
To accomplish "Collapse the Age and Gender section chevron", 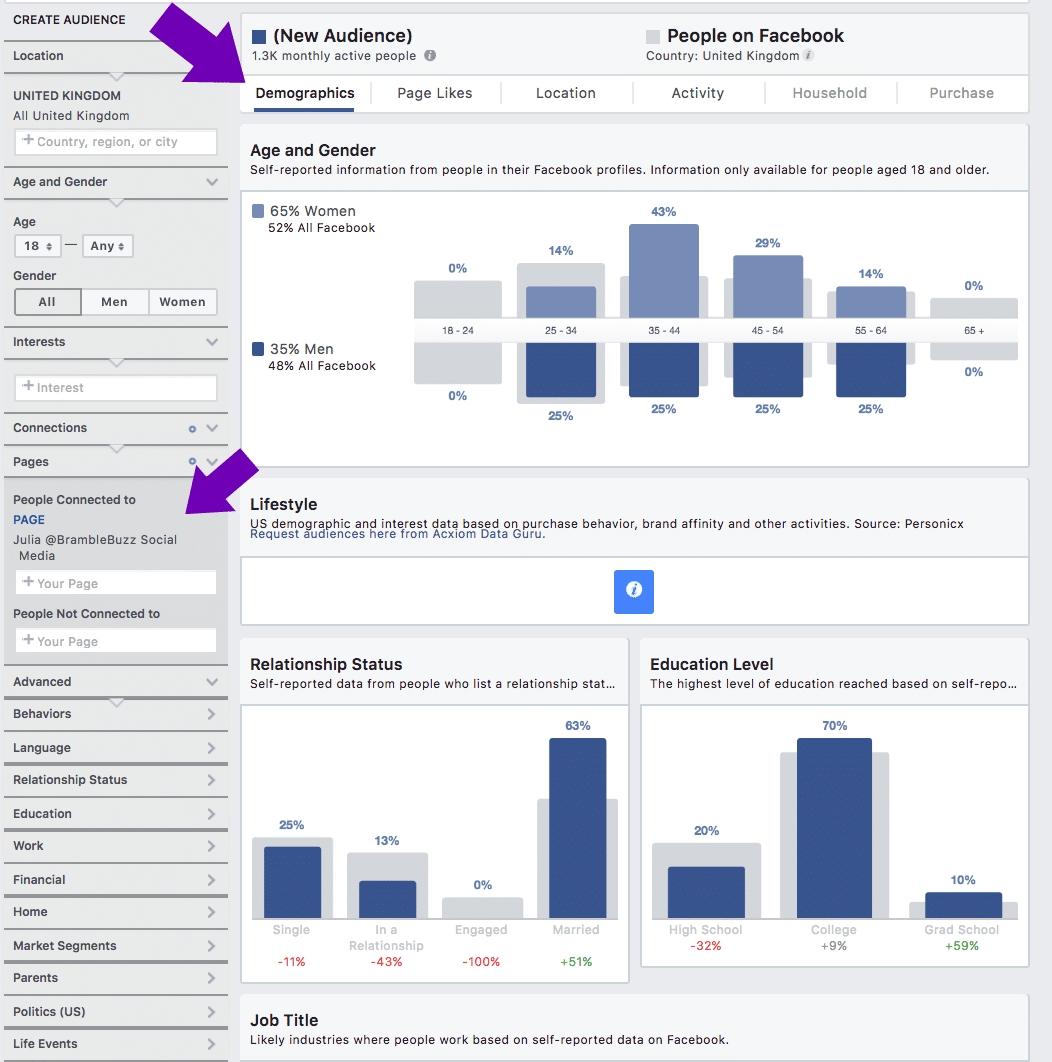I will click(x=212, y=182).
